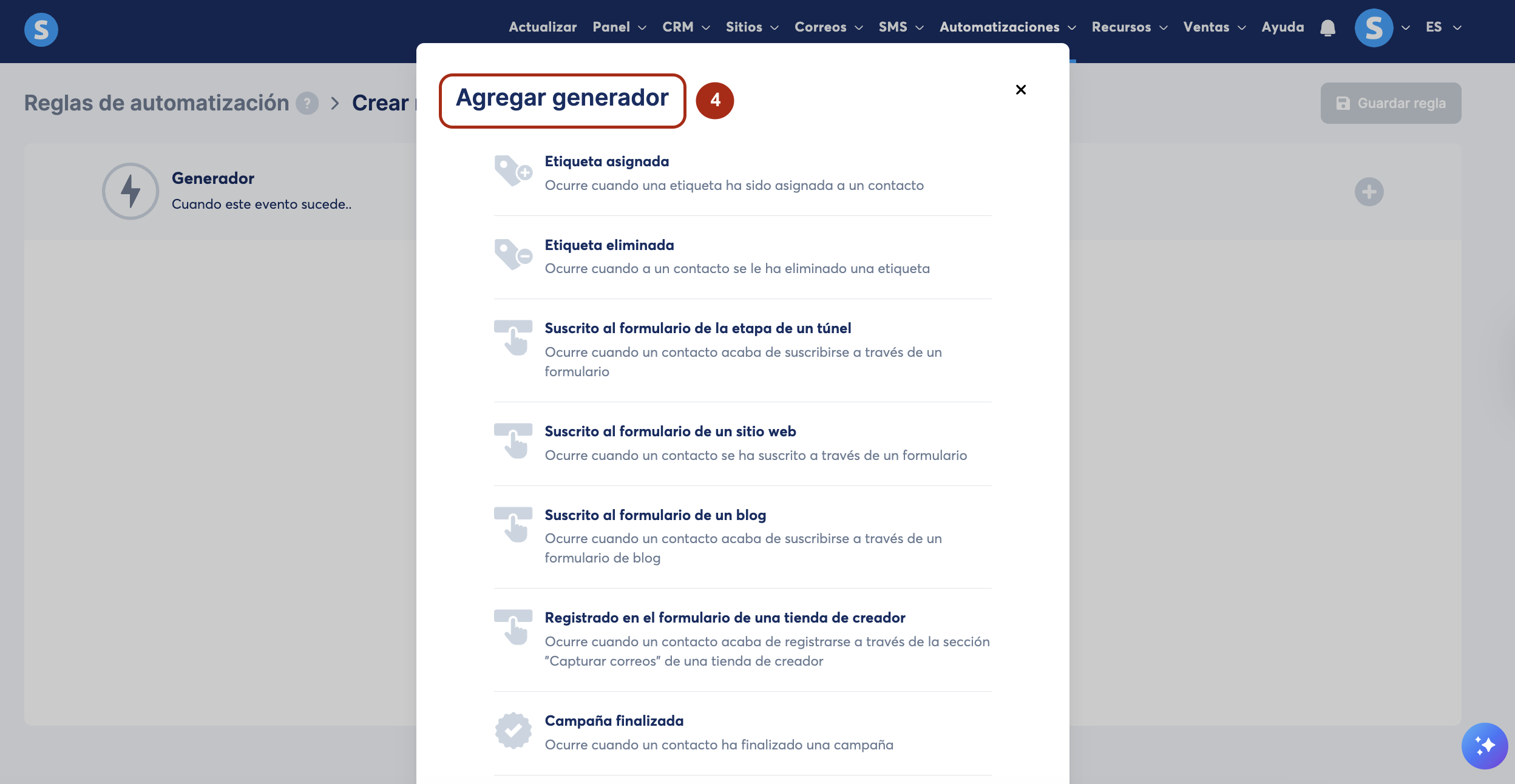Click the Etiqueta eliminada tag-minus icon

pyautogui.click(x=513, y=255)
